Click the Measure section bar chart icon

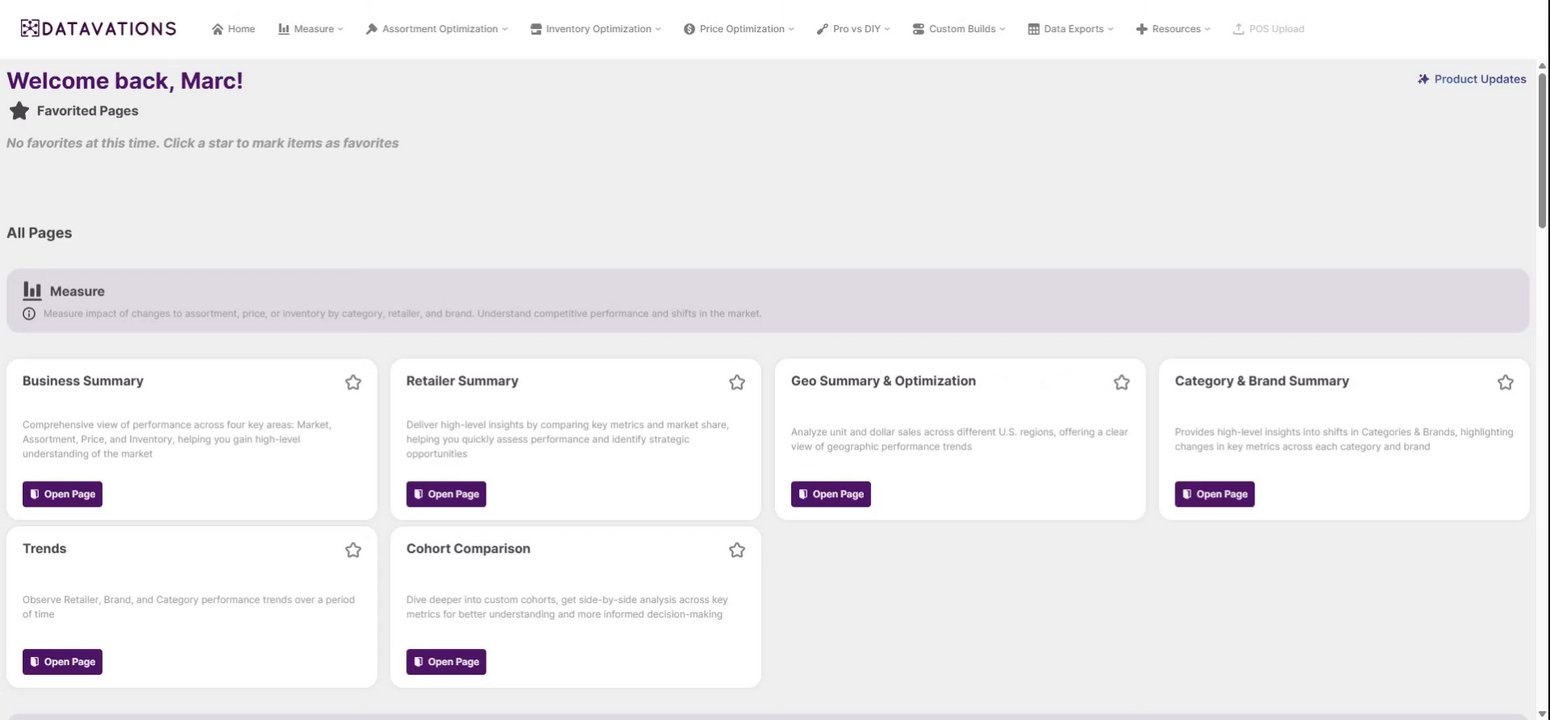point(32,290)
